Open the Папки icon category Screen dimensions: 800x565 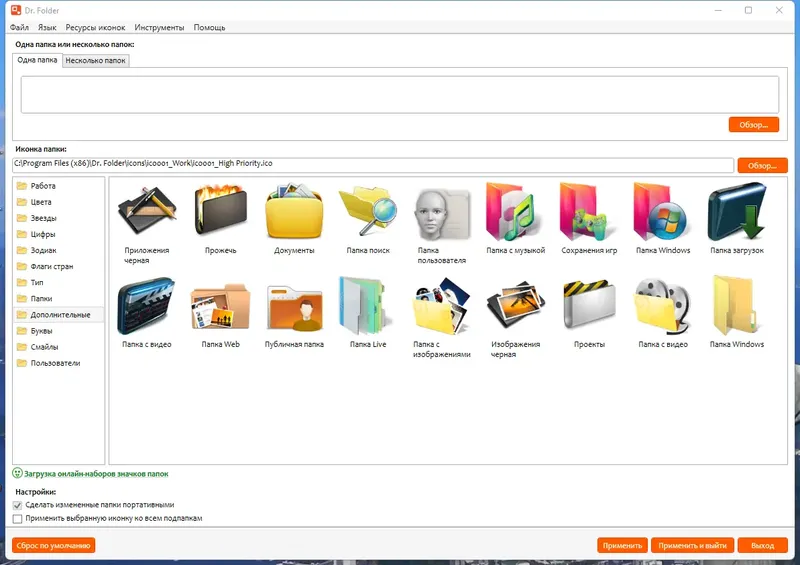click(58, 299)
